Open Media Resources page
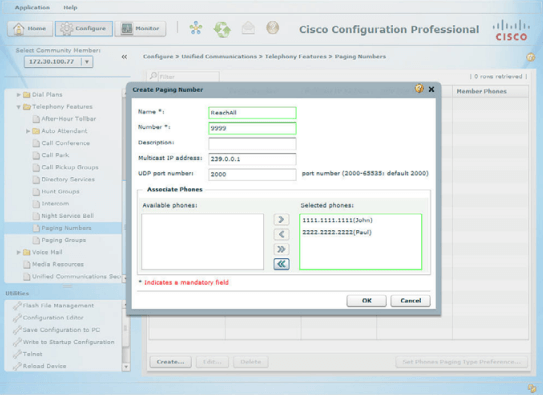Image resolution: width=543 pixels, height=395 pixels. click(x=58, y=264)
